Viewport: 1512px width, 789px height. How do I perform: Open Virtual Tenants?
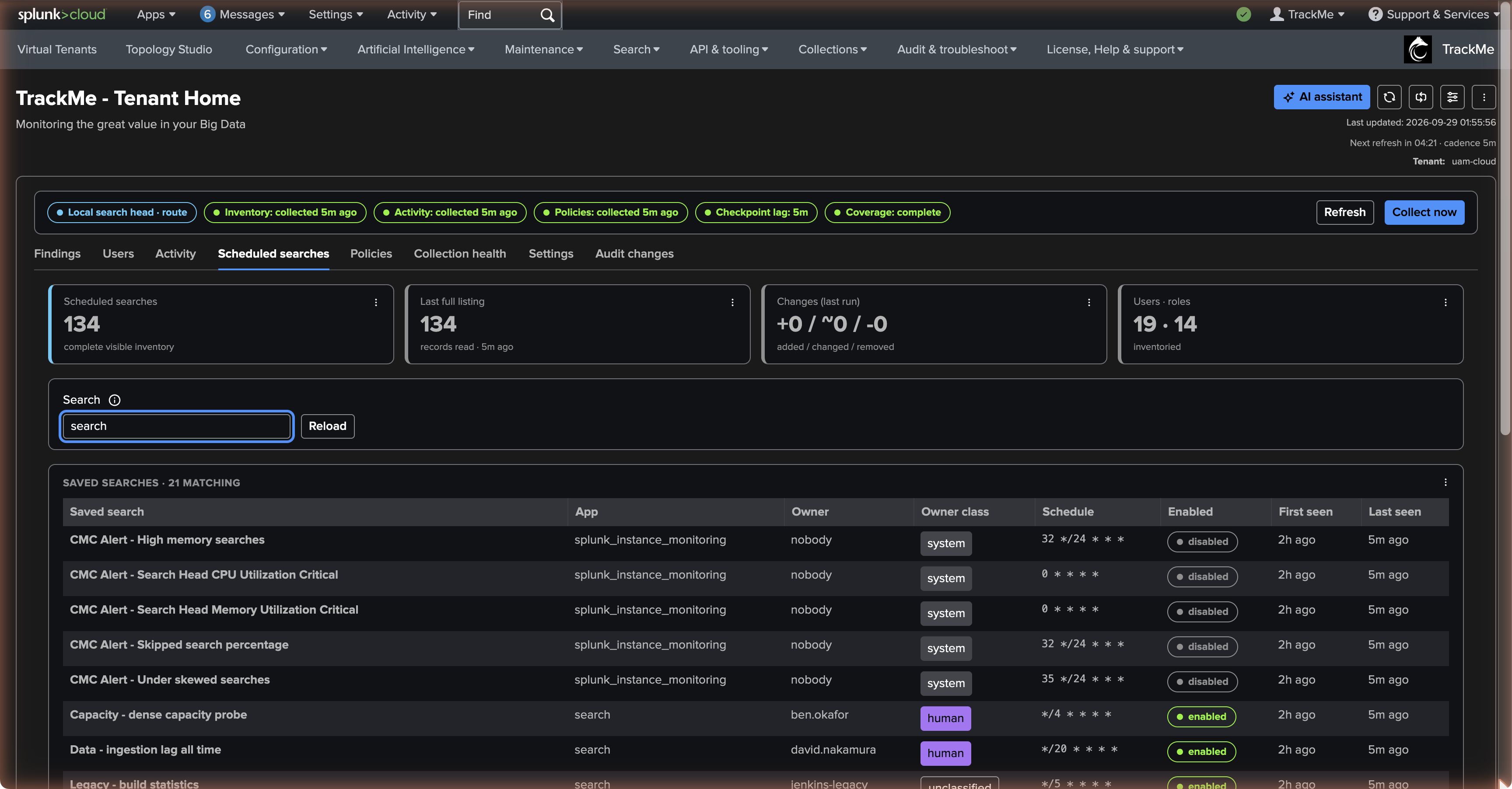tap(57, 49)
